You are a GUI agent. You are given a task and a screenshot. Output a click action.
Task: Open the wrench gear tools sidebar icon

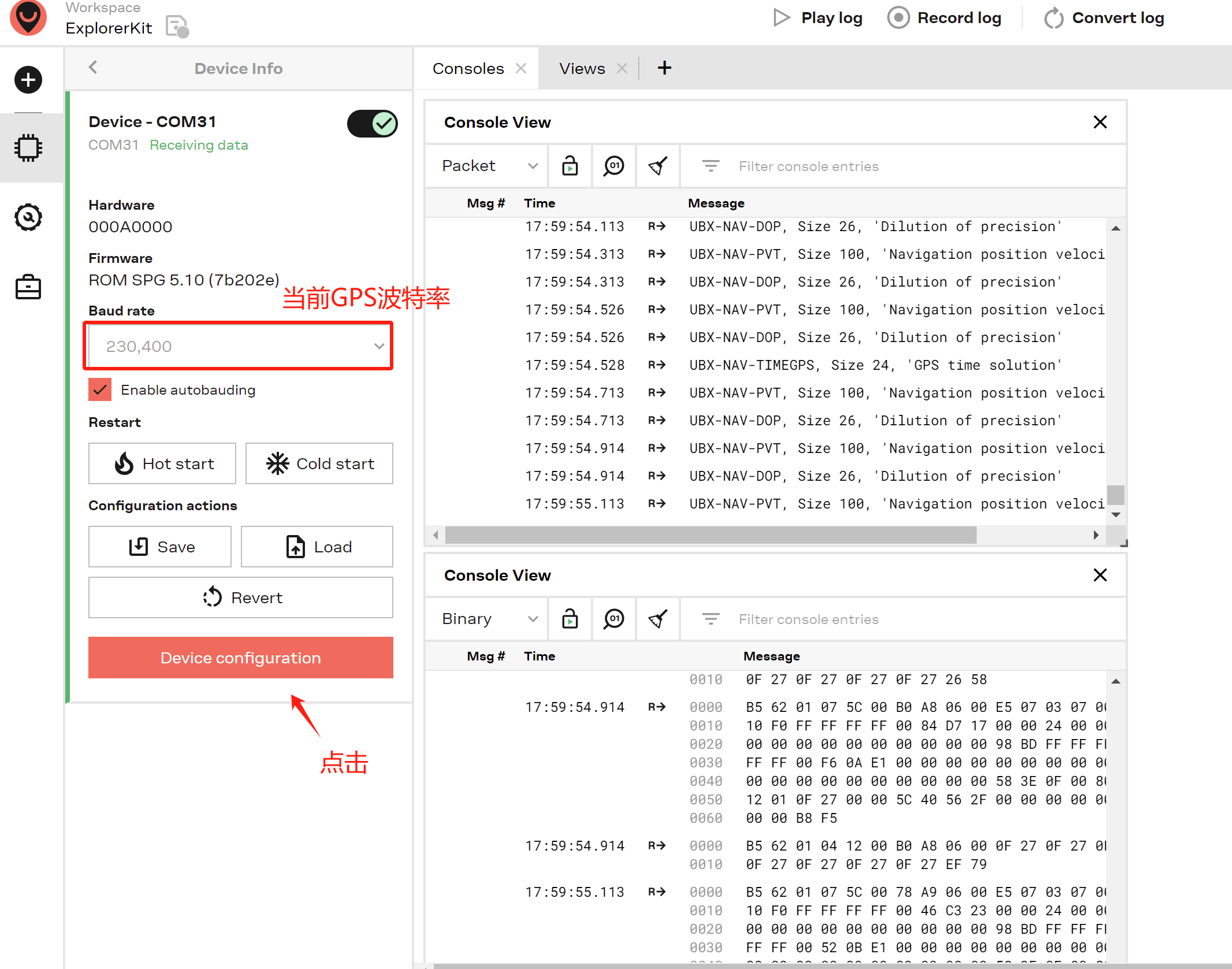point(28,217)
